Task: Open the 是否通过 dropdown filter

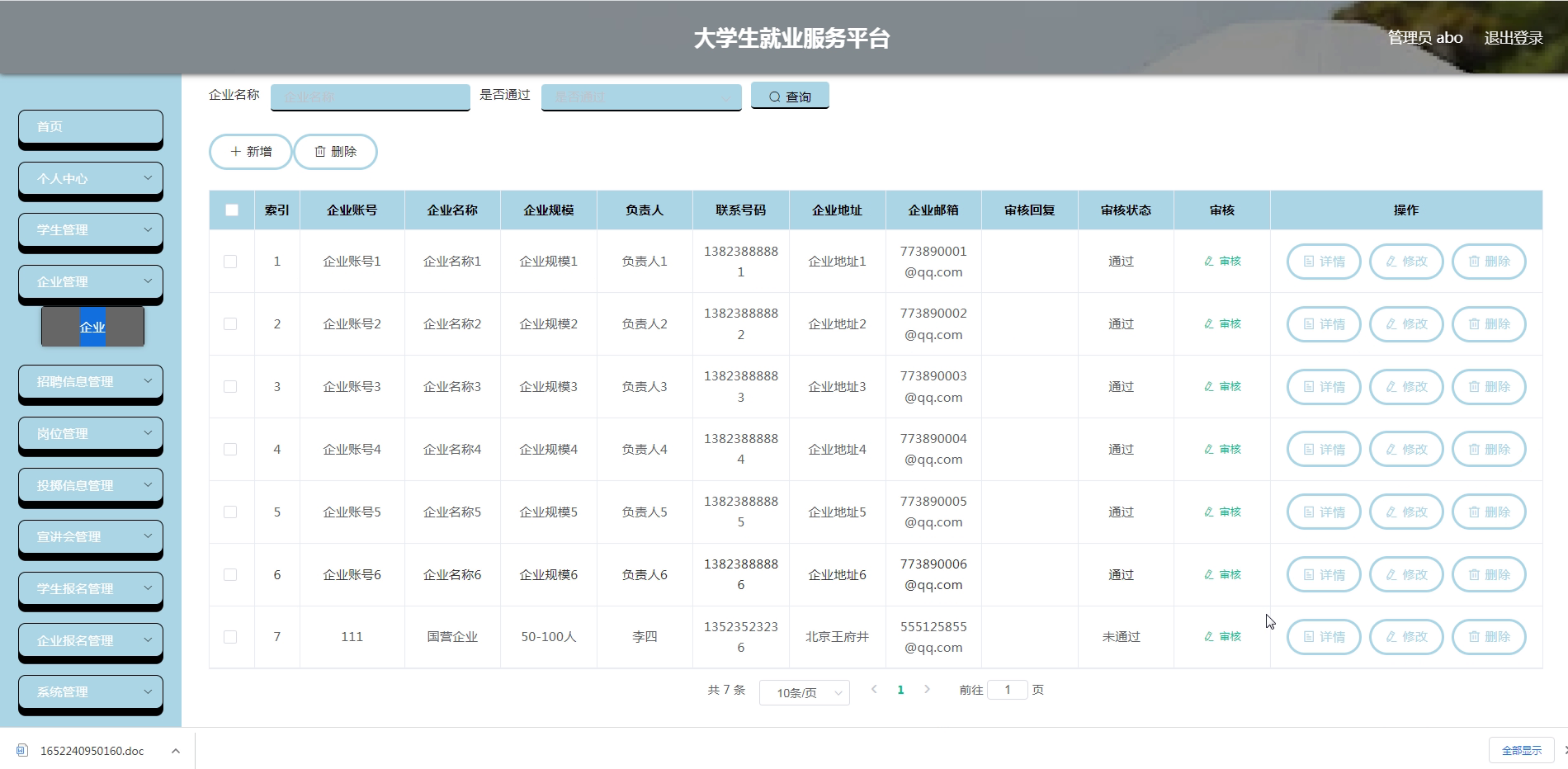Action: coord(641,97)
